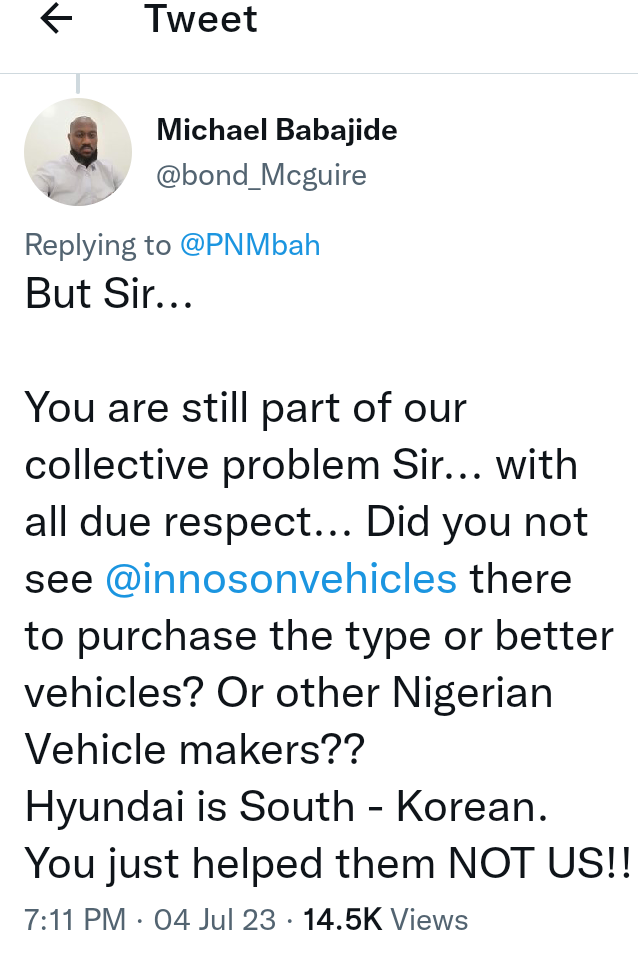Tap the back arrow icon
The height and width of the screenshot is (956, 638).
tap(57, 19)
